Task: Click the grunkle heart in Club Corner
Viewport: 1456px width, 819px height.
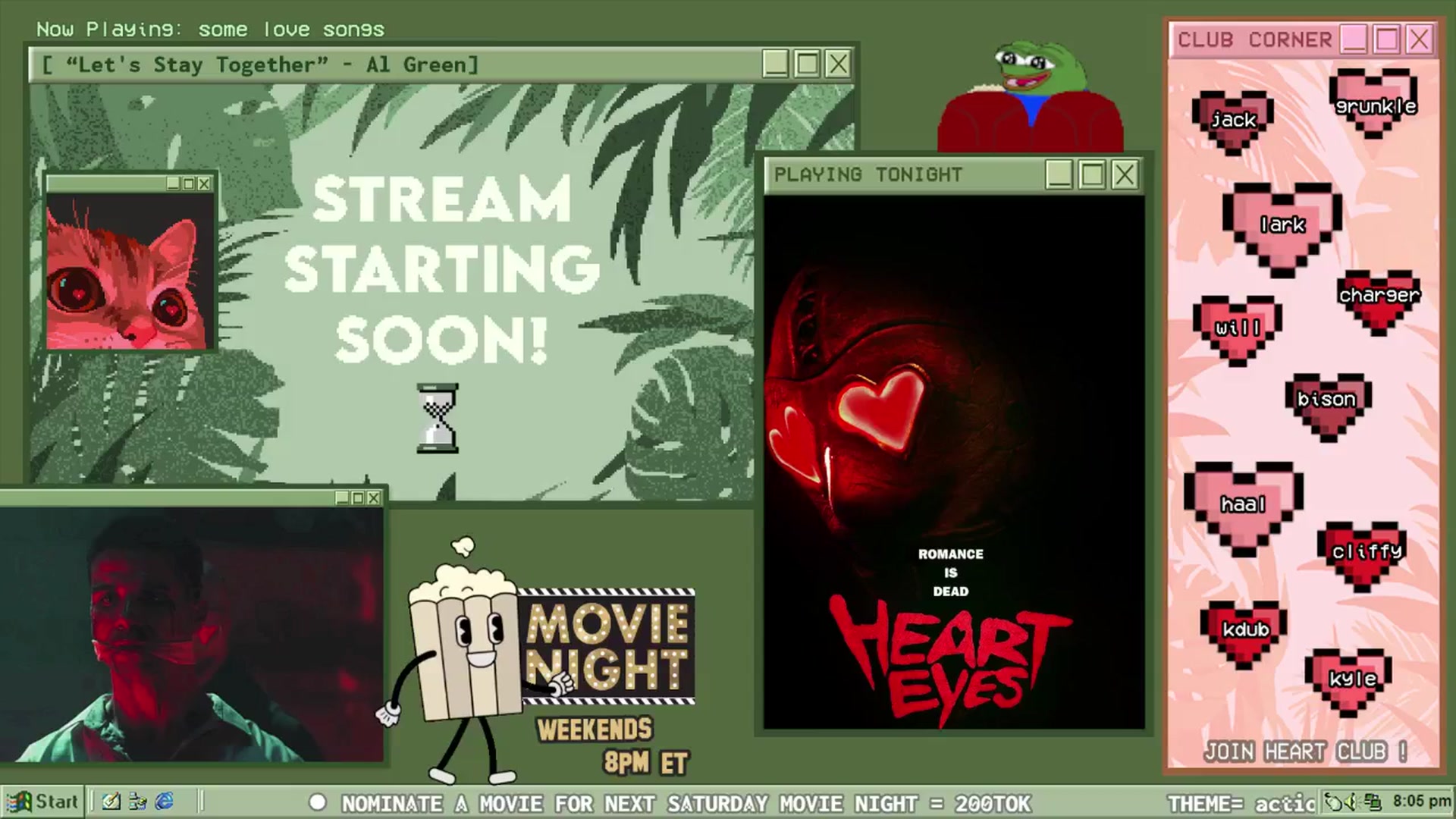Action: (1373, 104)
